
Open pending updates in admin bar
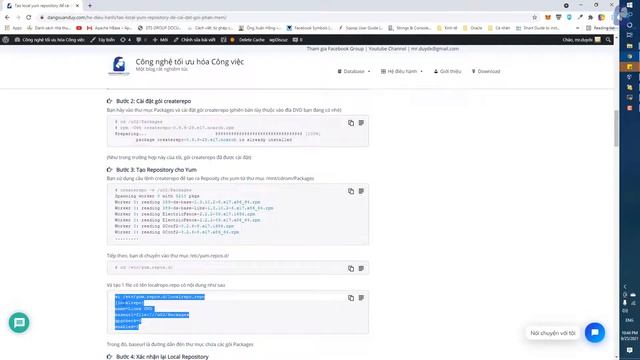click(x=126, y=40)
